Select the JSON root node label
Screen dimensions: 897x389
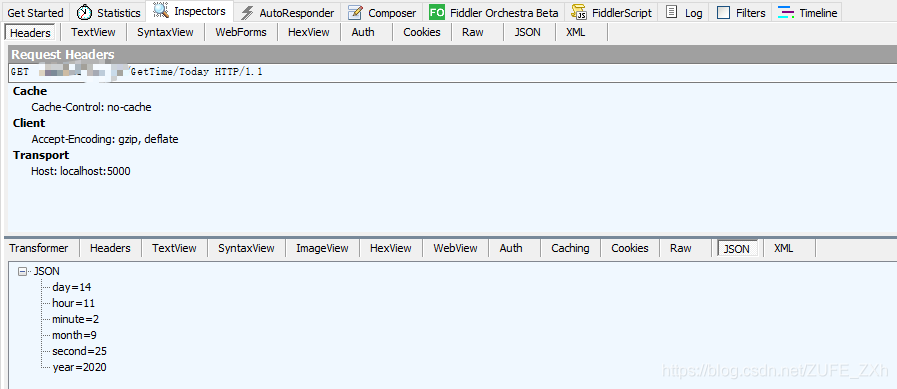47,271
